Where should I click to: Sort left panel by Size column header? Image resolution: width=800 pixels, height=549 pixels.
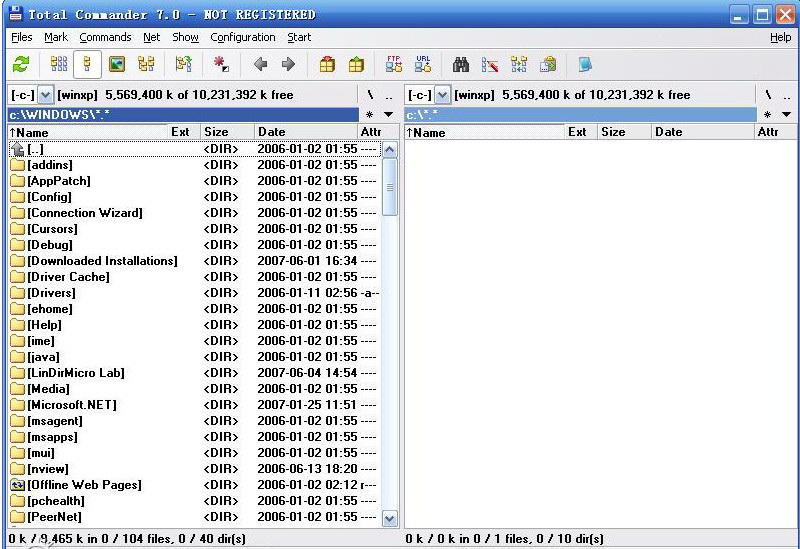pyautogui.click(x=227, y=132)
